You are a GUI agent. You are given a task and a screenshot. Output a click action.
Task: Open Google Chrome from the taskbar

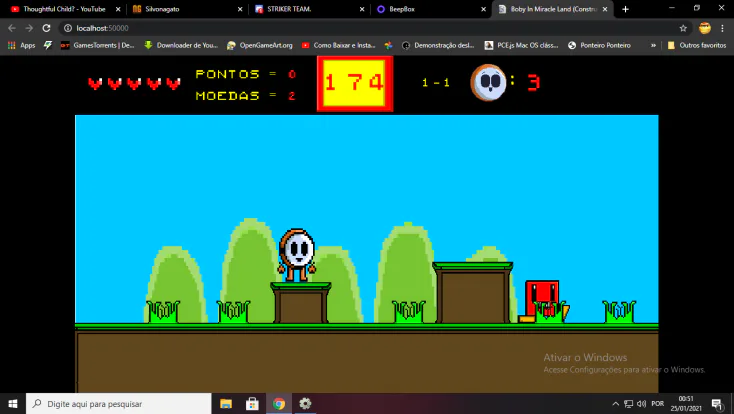point(279,404)
